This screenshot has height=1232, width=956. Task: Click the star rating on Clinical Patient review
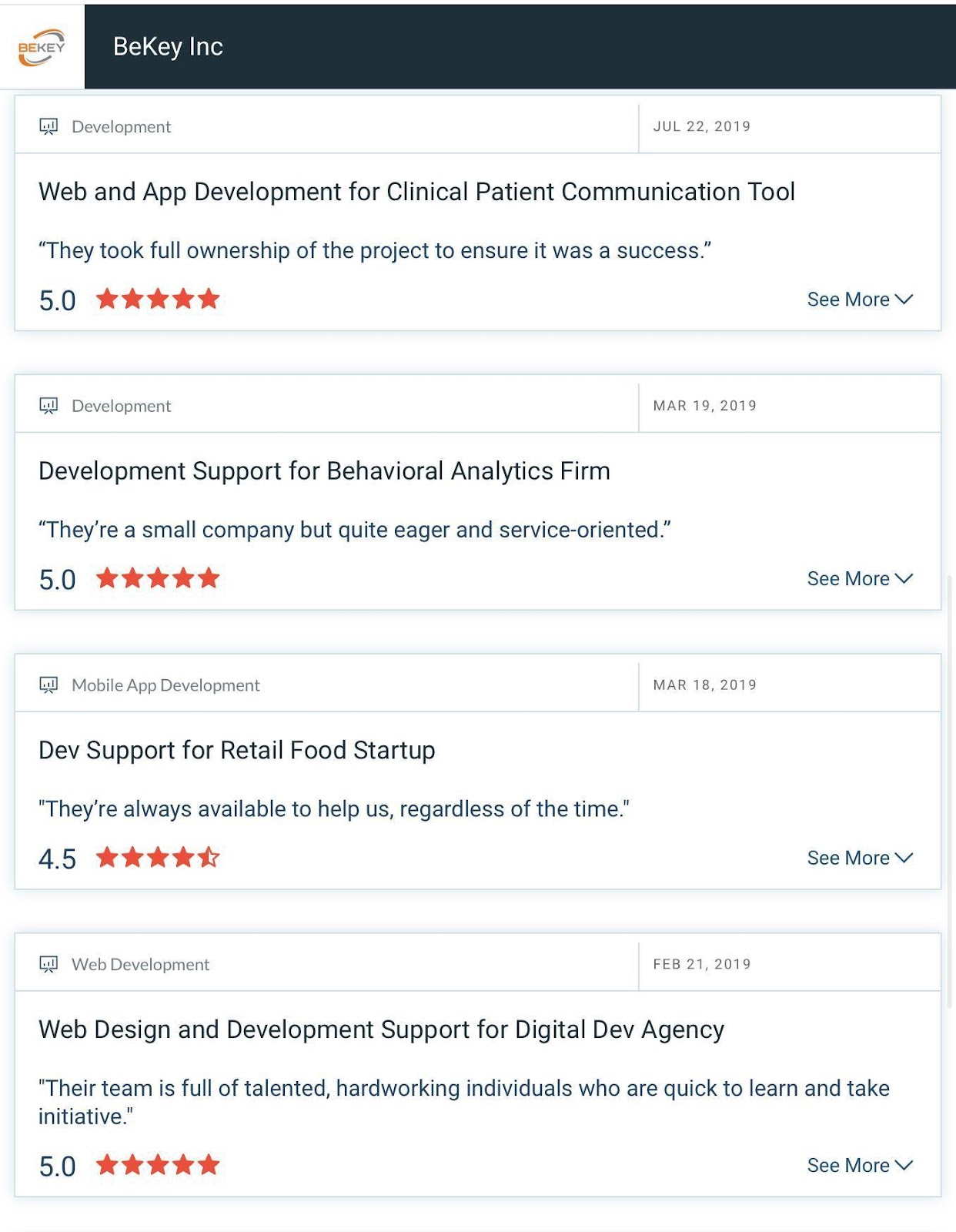(158, 299)
